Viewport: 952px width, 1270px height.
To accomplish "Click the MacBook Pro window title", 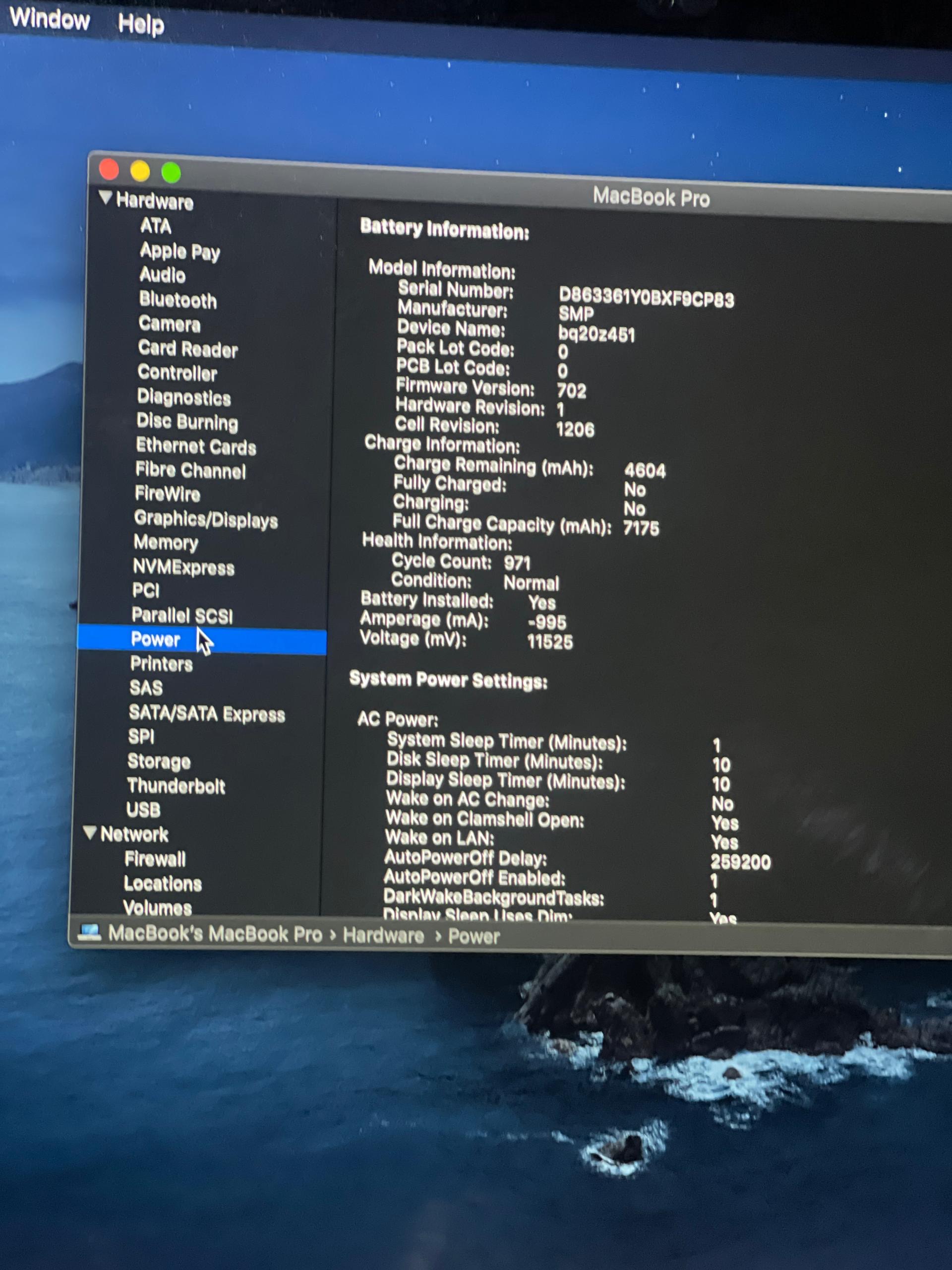I will (x=651, y=197).
